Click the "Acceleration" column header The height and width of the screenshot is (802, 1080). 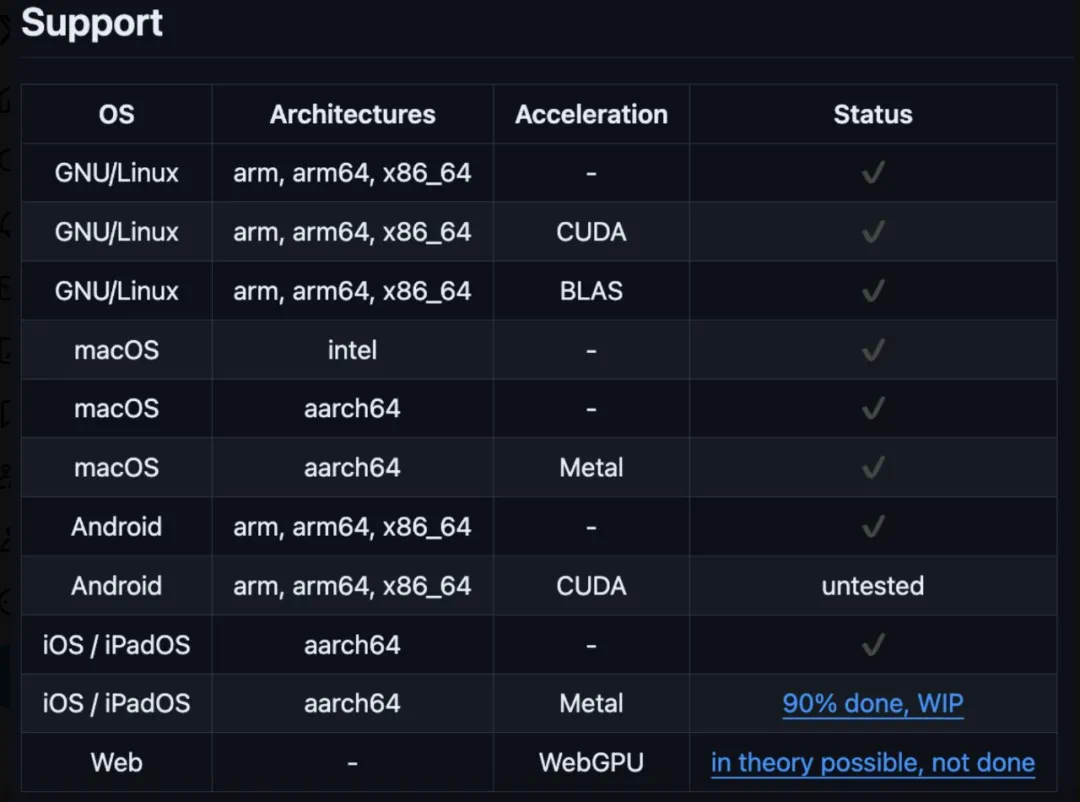(591, 114)
